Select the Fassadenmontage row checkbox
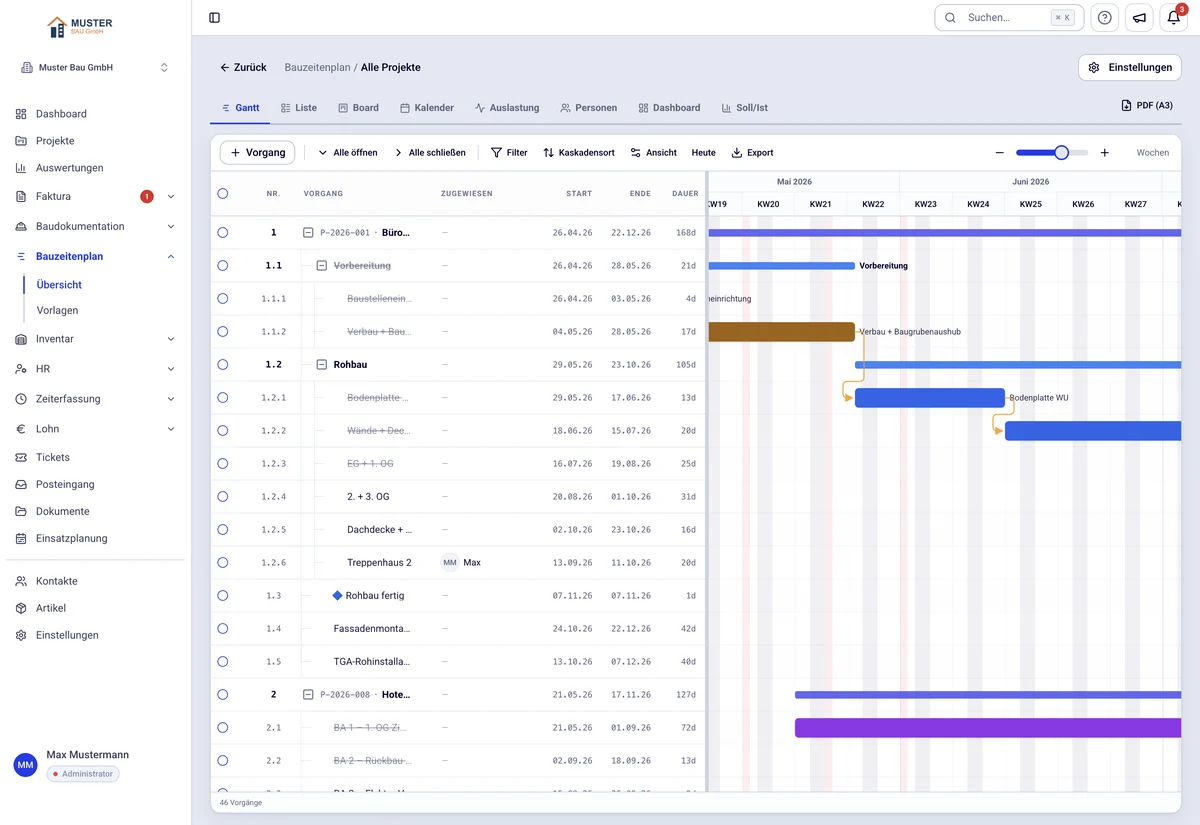 [222, 628]
